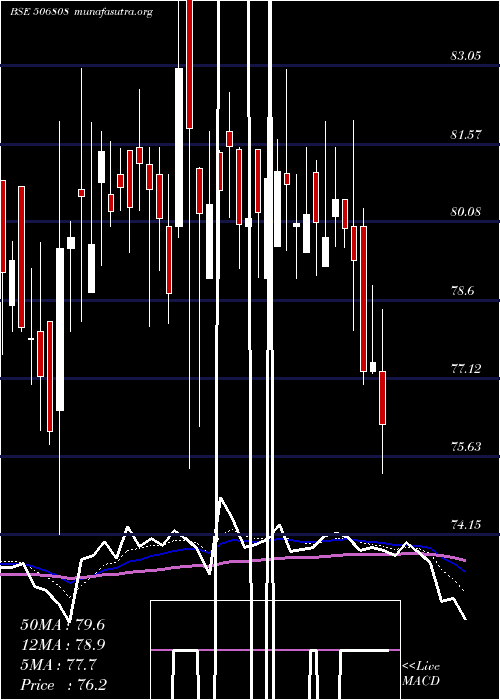This screenshot has height=700, width=500.
Task: Click the 74.15 price axis label
Action: [466, 524]
